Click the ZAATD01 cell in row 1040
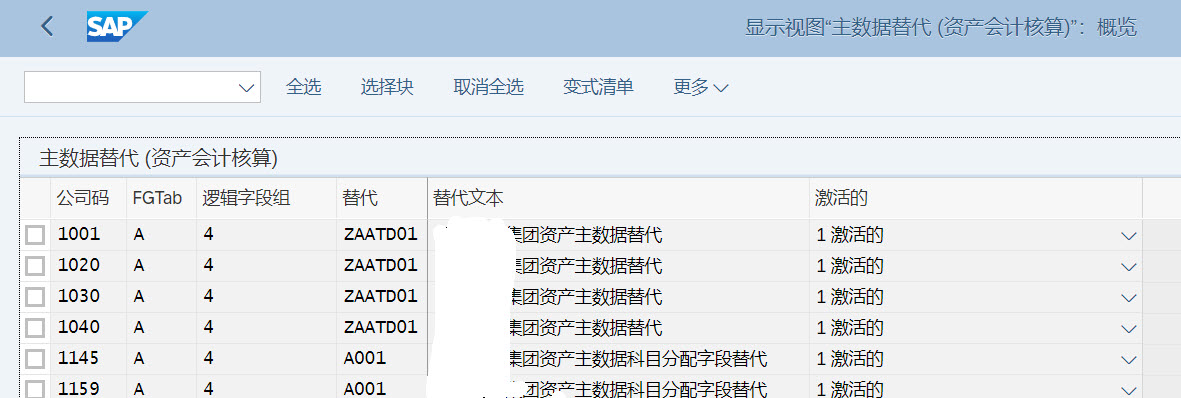This screenshot has width=1181, height=398. coord(382,328)
